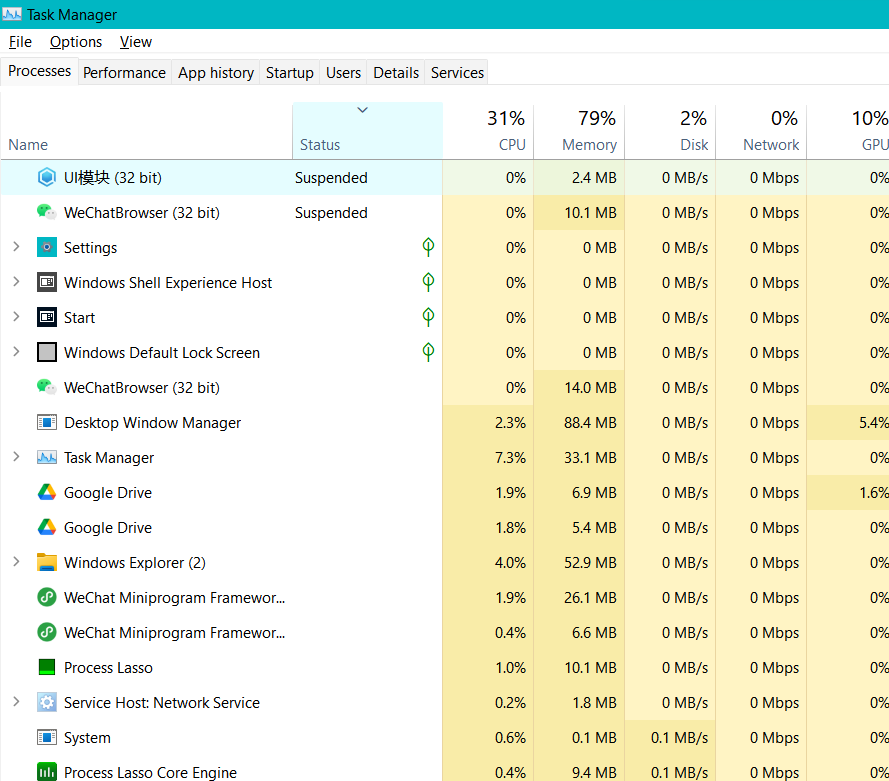
Task: Open the Startup tab
Action: [290, 73]
